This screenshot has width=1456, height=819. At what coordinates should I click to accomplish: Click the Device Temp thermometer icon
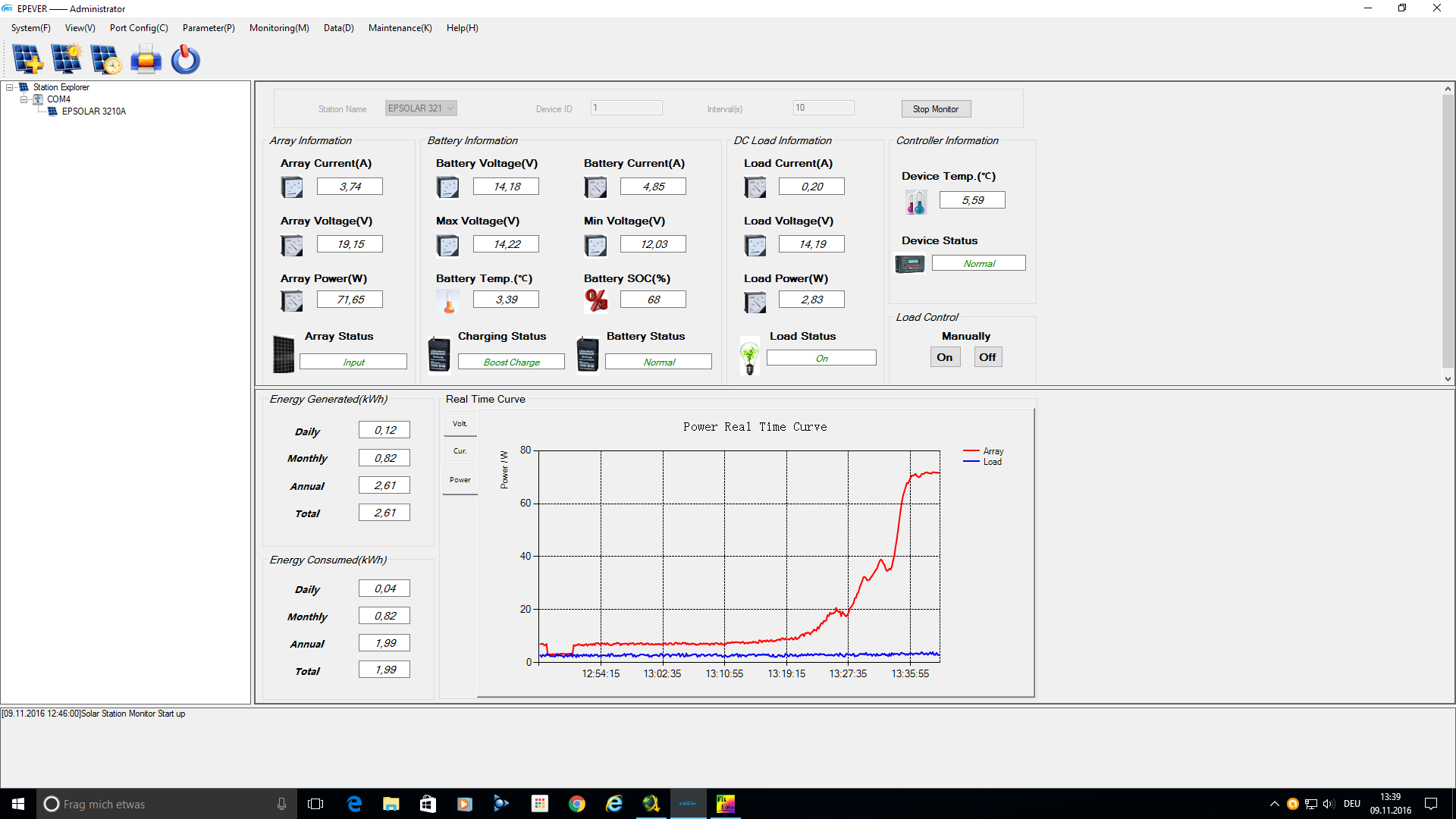point(916,202)
